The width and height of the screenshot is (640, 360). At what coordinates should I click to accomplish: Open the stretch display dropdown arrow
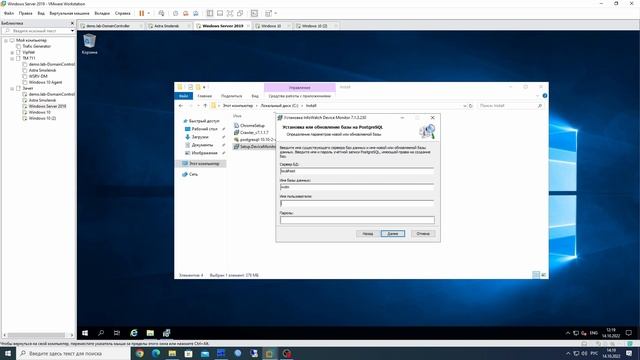click(276, 13)
